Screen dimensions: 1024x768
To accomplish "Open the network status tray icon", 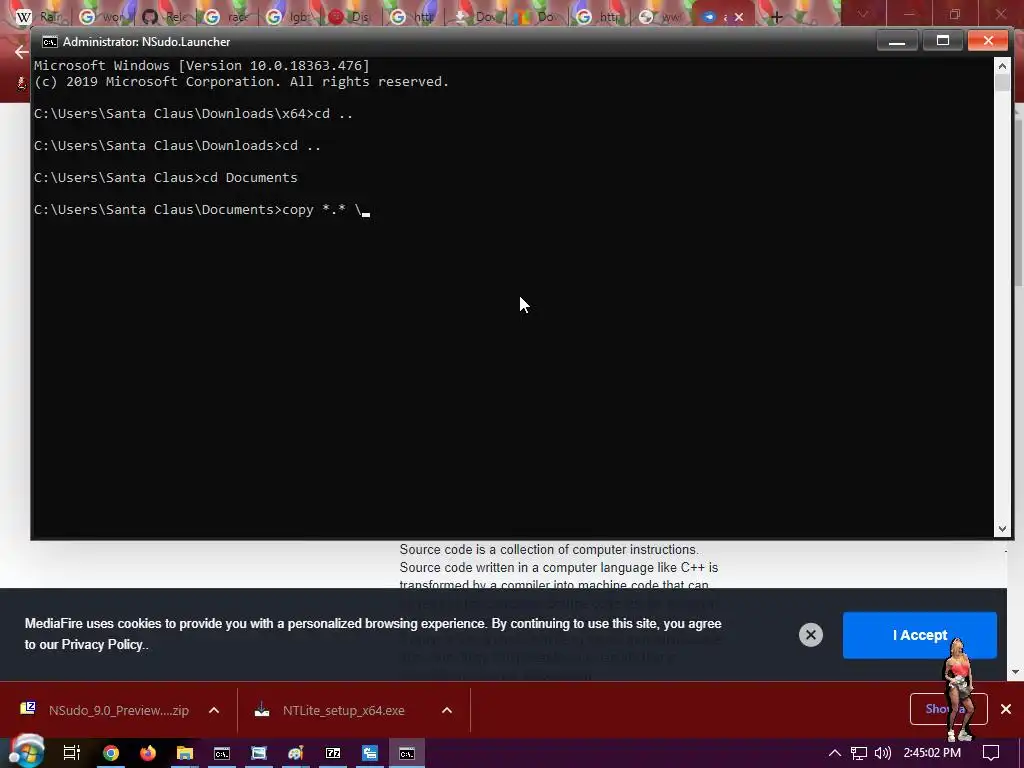I will pos(859,753).
